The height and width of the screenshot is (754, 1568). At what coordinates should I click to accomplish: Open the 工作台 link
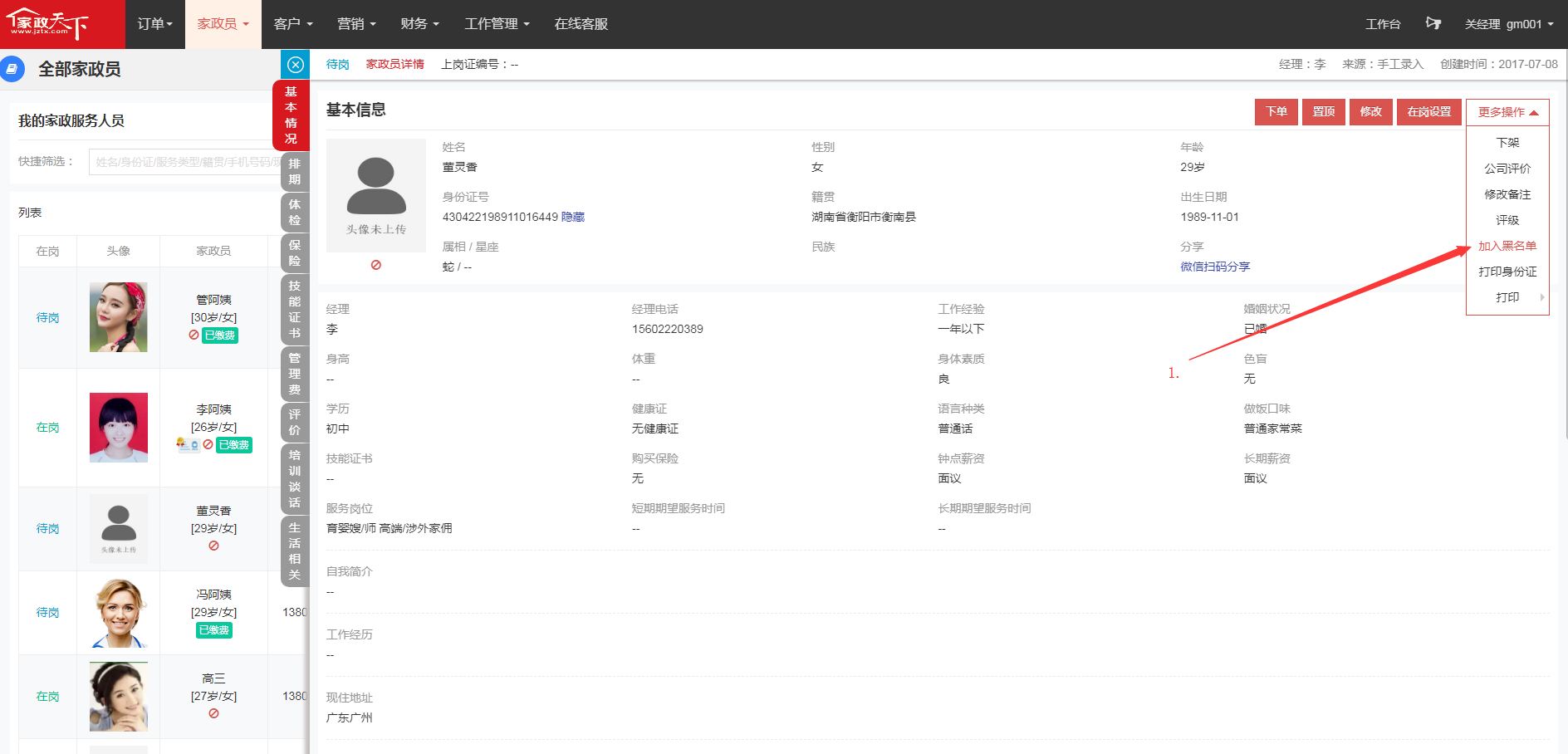1383,24
